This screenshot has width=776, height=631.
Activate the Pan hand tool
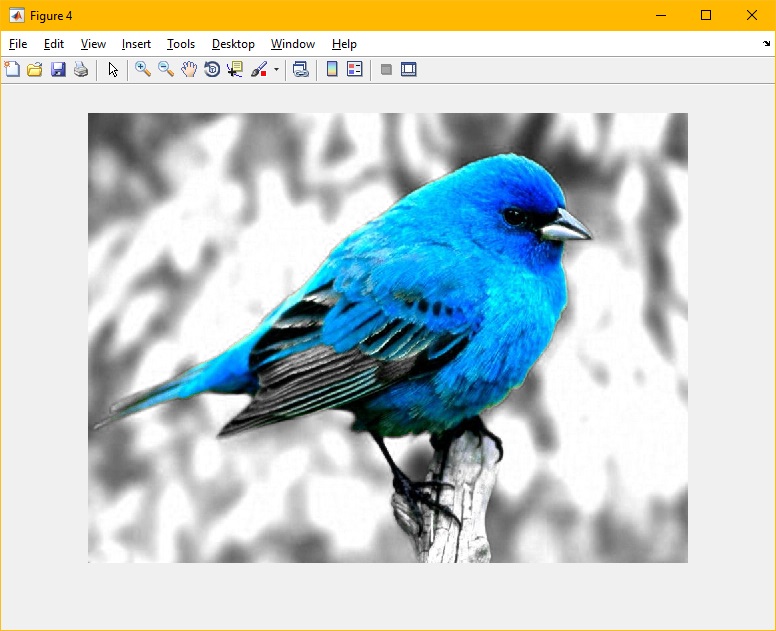tap(189, 69)
